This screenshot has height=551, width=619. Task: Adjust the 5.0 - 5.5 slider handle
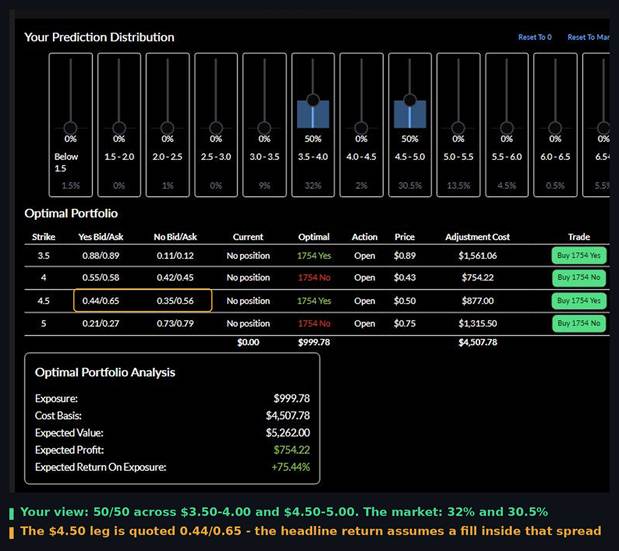[x=458, y=128]
